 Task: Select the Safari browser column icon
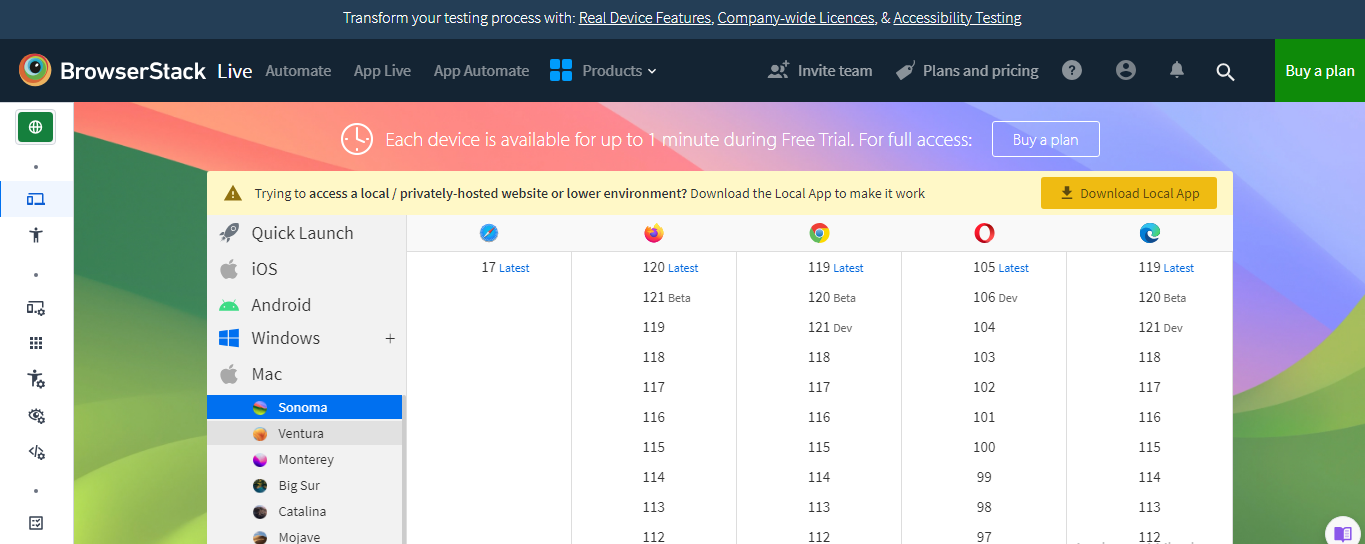click(x=489, y=233)
